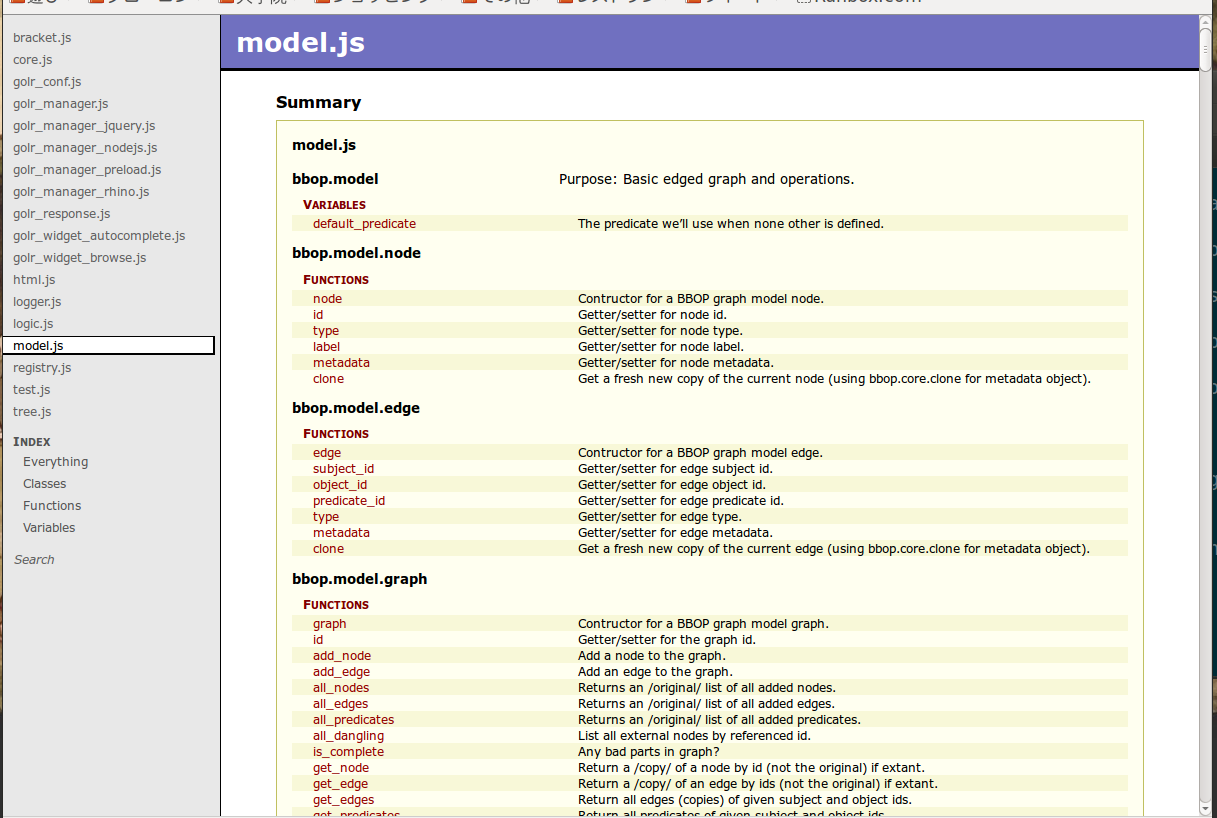Open the all_dangling function
This screenshot has width=1217, height=818.
(x=348, y=736)
